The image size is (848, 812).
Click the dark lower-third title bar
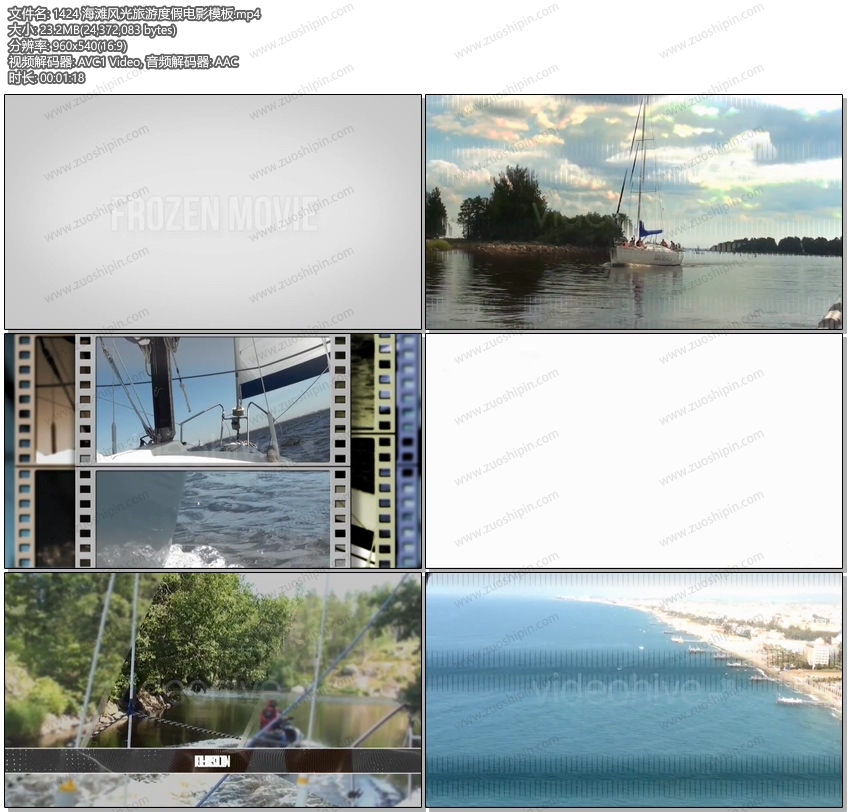(x=213, y=761)
